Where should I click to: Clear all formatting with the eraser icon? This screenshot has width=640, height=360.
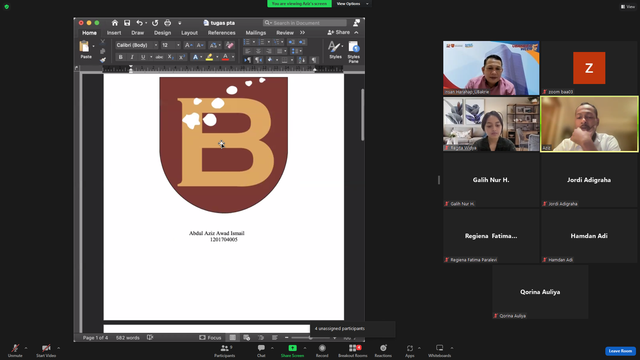pos(230,45)
